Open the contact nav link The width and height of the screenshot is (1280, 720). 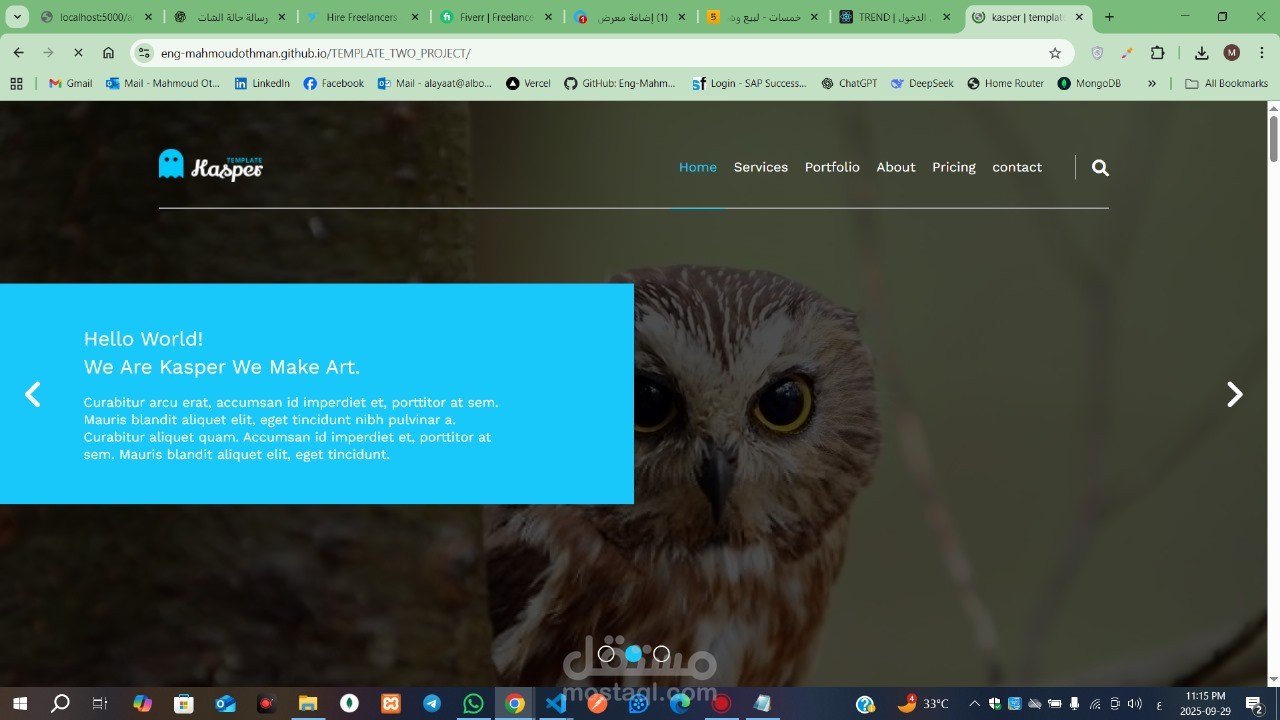(x=1017, y=167)
